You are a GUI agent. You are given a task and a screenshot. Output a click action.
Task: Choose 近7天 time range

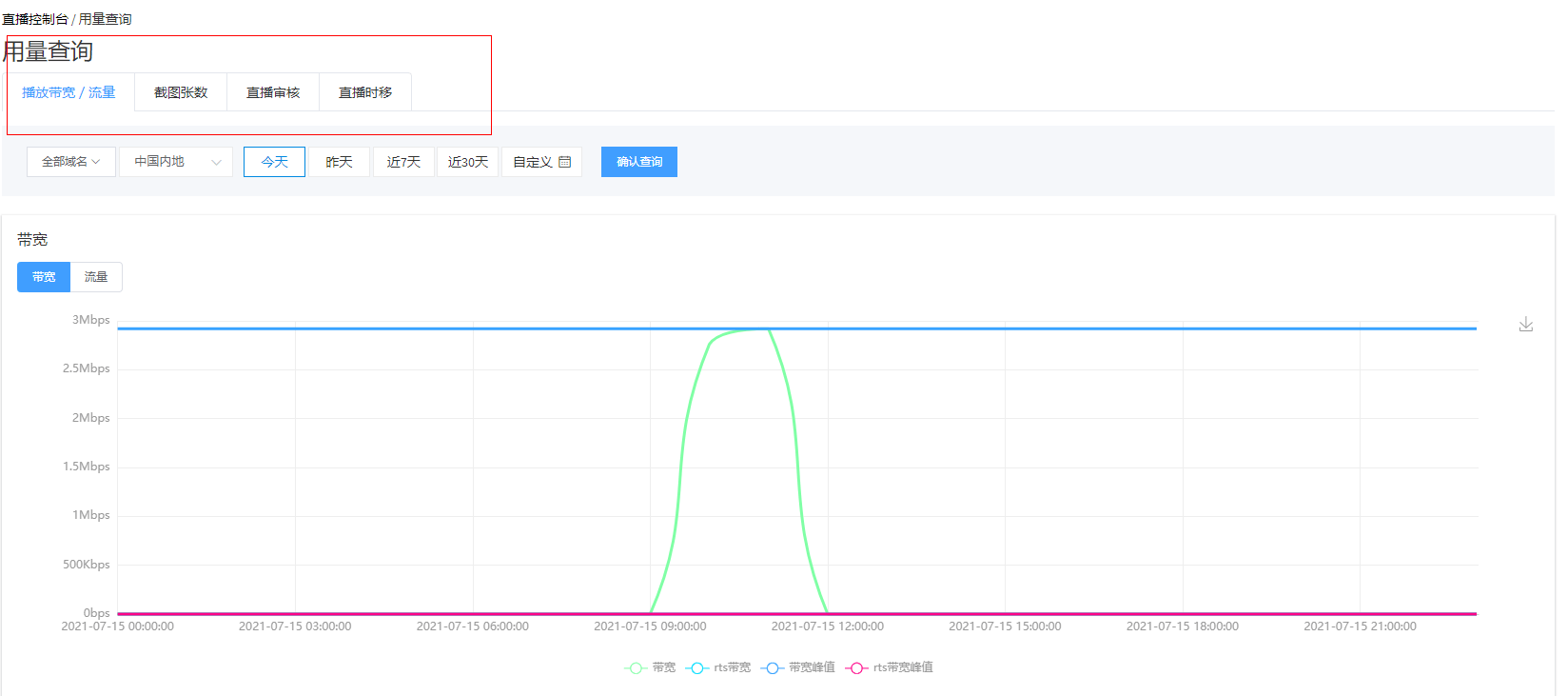403,162
